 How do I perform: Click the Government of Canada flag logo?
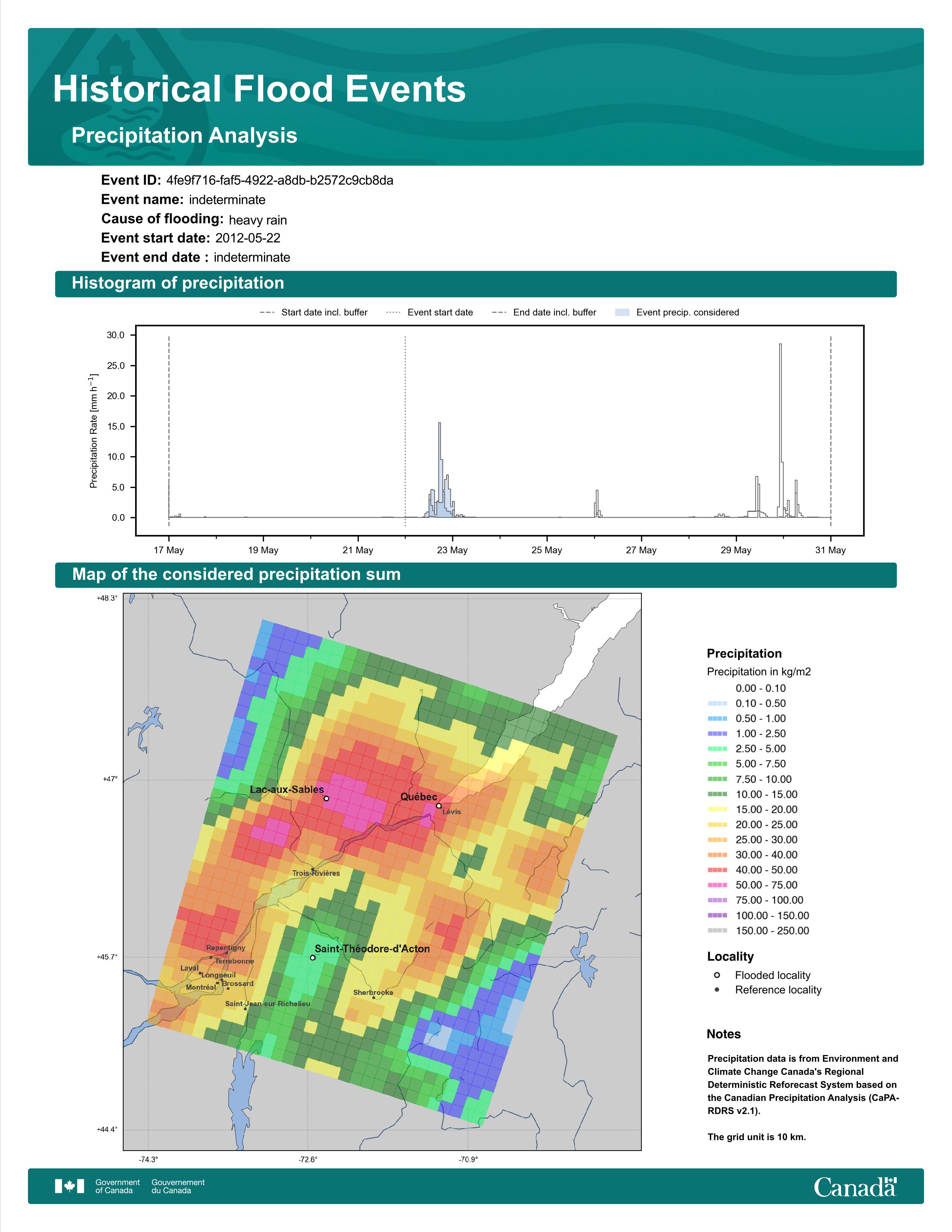click(x=69, y=1186)
